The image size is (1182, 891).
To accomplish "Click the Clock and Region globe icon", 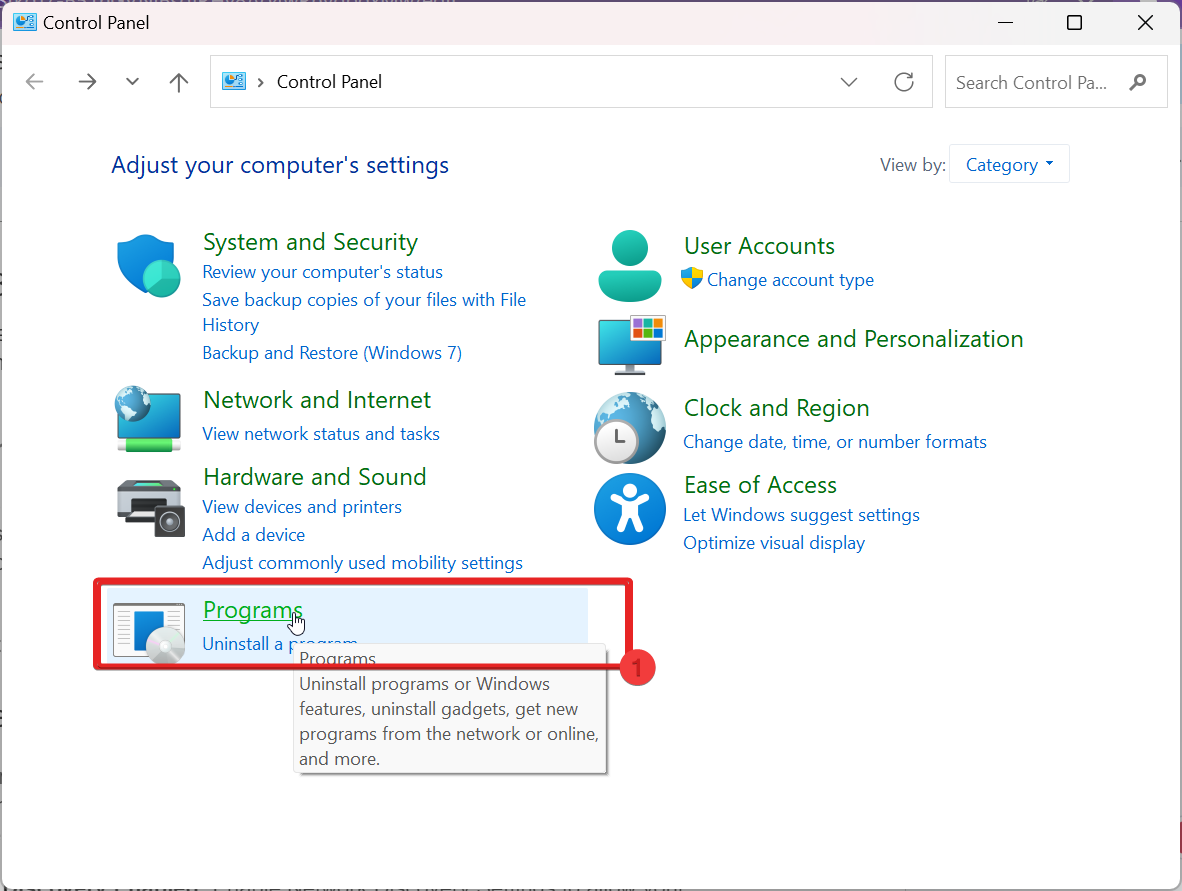I will (629, 427).
